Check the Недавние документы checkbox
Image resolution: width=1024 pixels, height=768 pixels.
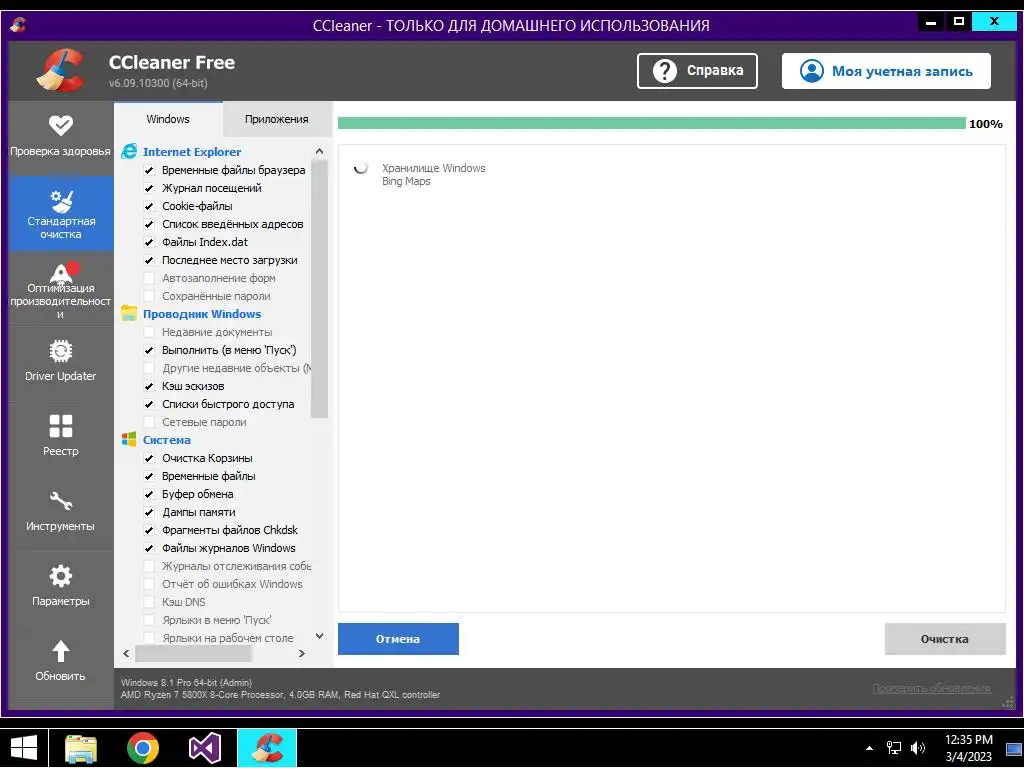pyautogui.click(x=149, y=332)
